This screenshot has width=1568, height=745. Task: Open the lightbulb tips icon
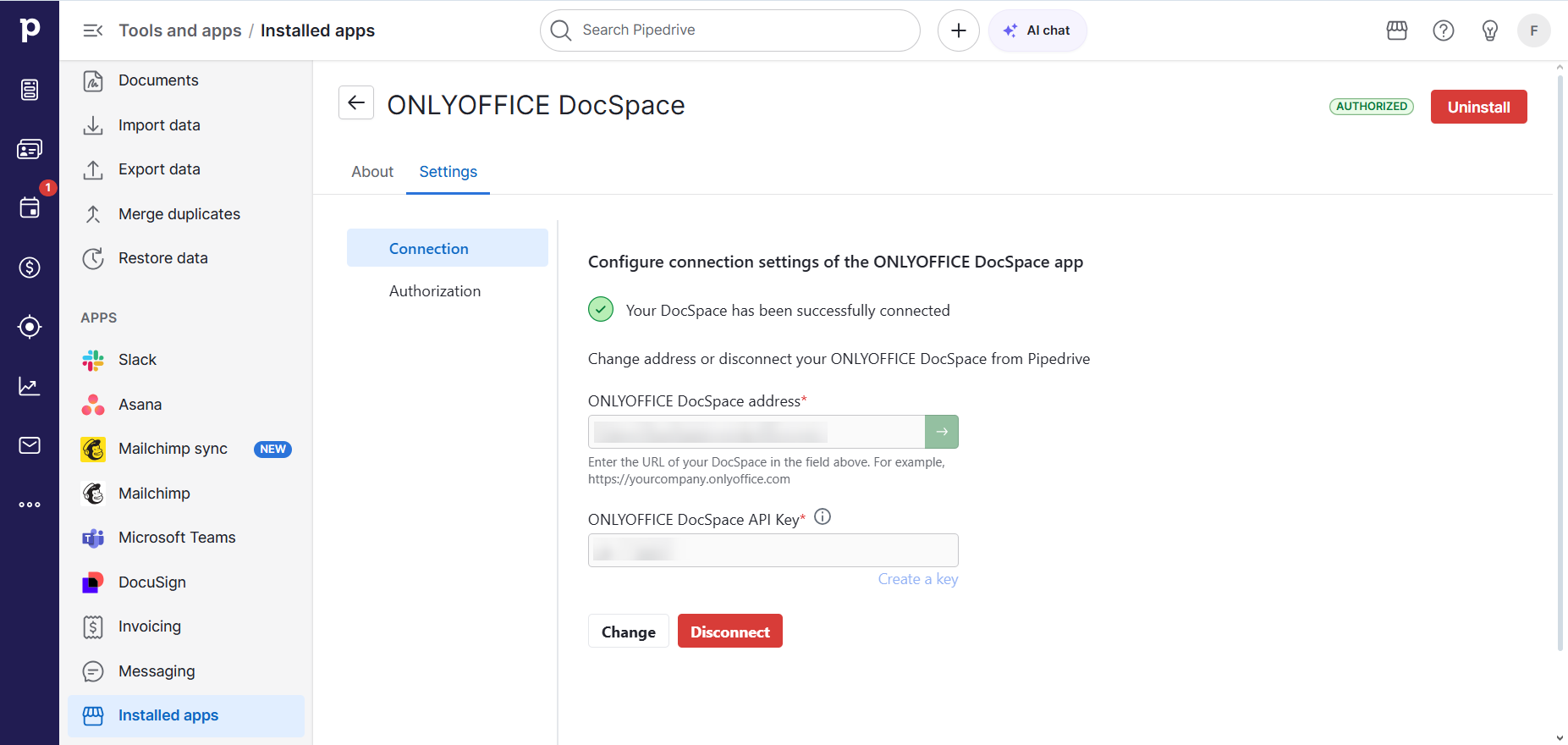coord(1490,30)
